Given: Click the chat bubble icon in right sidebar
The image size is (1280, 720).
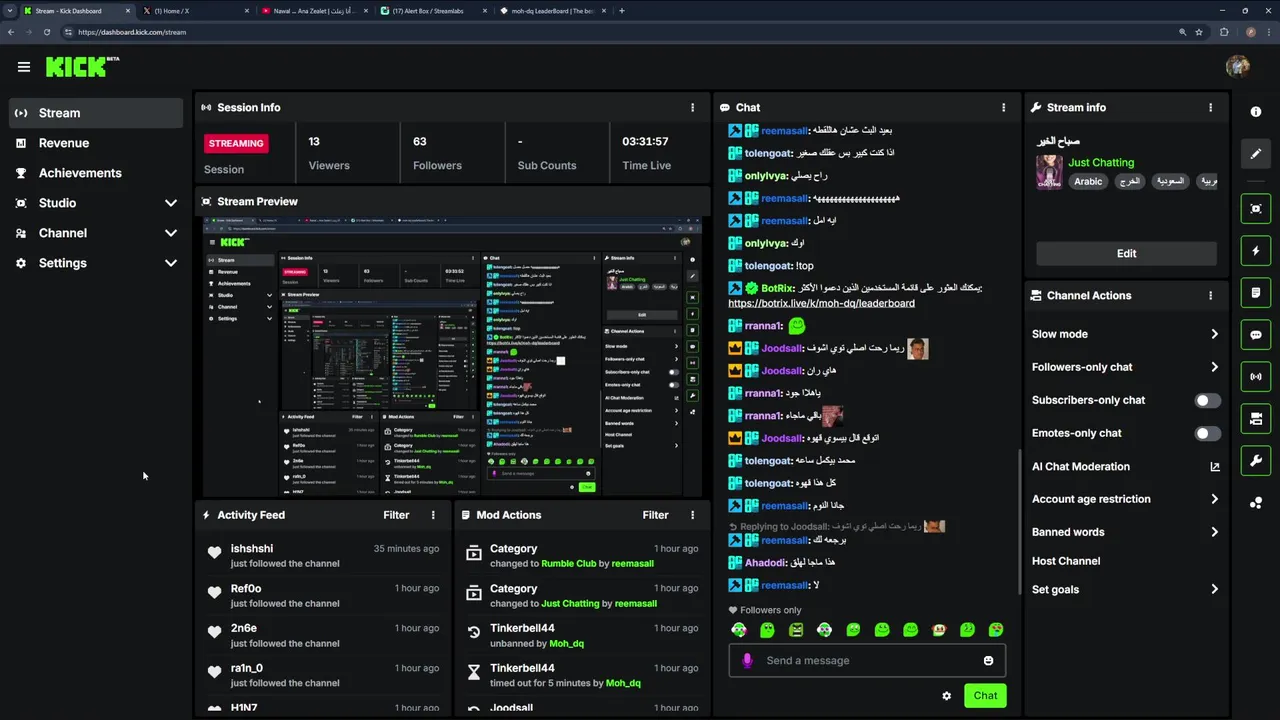Looking at the screenshot, I should pos(1256,335).
